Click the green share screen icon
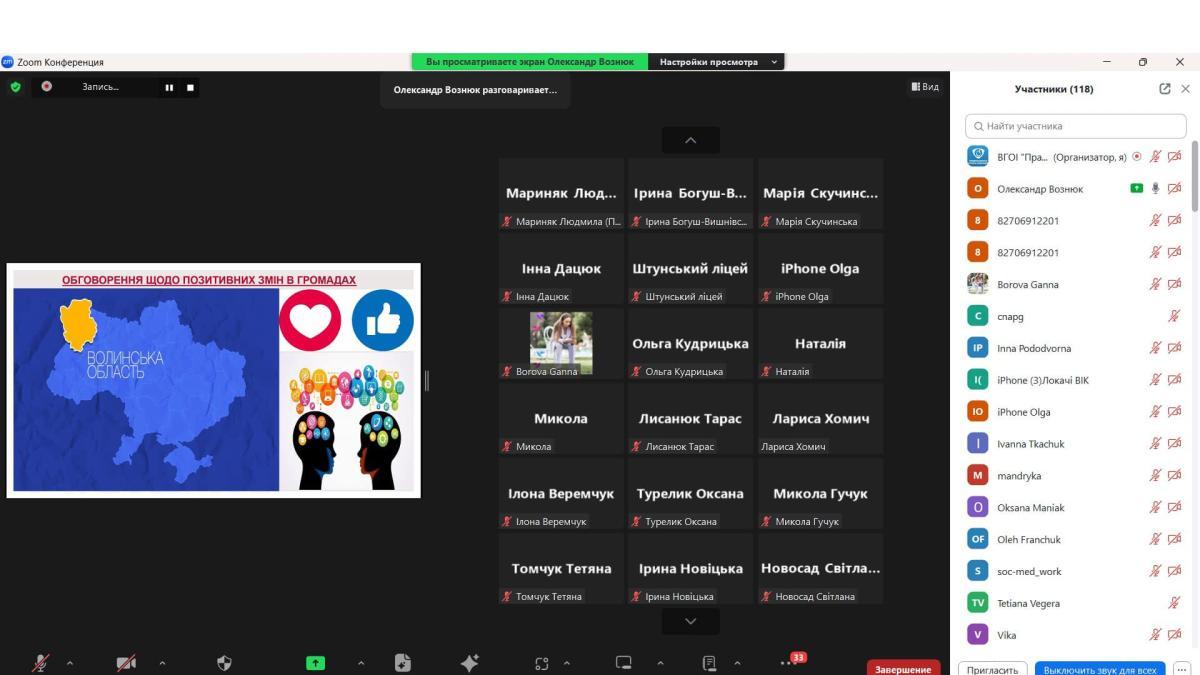This screenshot has width=1200, height=675. point(315,662)
